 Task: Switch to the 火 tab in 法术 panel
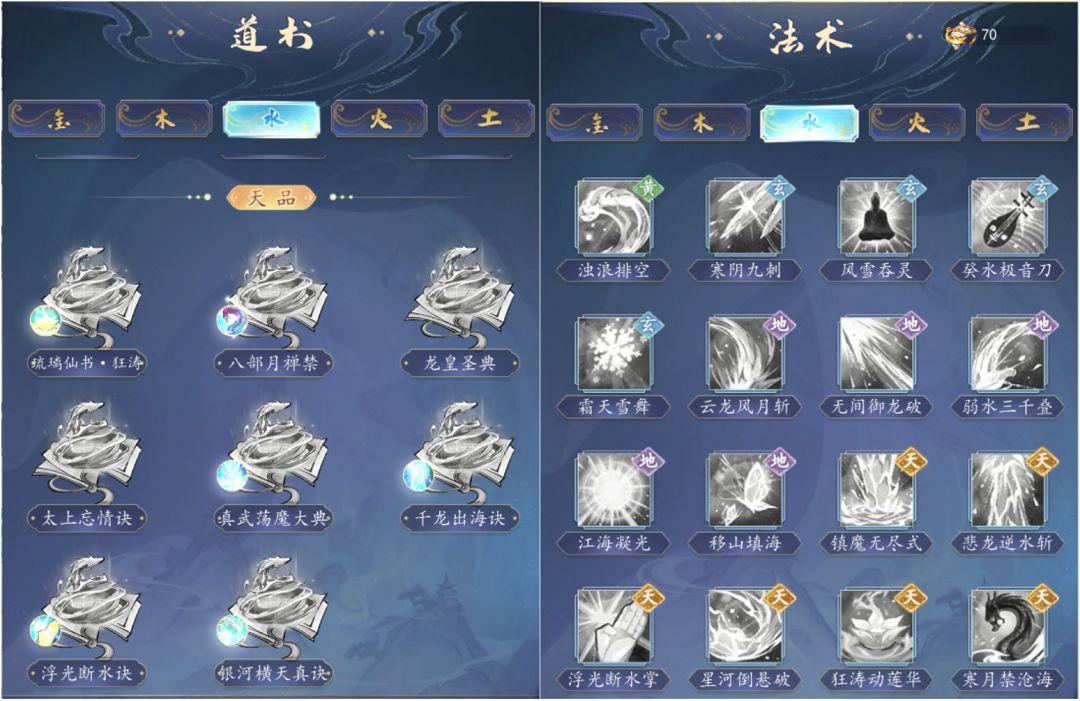point(917,123)
